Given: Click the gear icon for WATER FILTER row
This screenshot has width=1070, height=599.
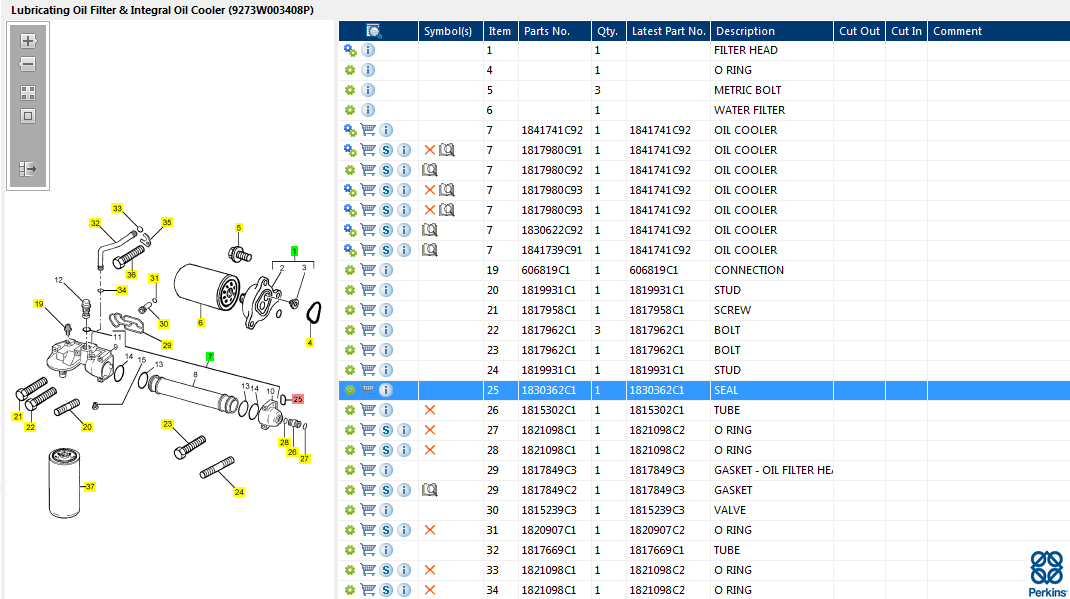Looking at the screenshot, I should pyautogui.click(x=350, y=110).
